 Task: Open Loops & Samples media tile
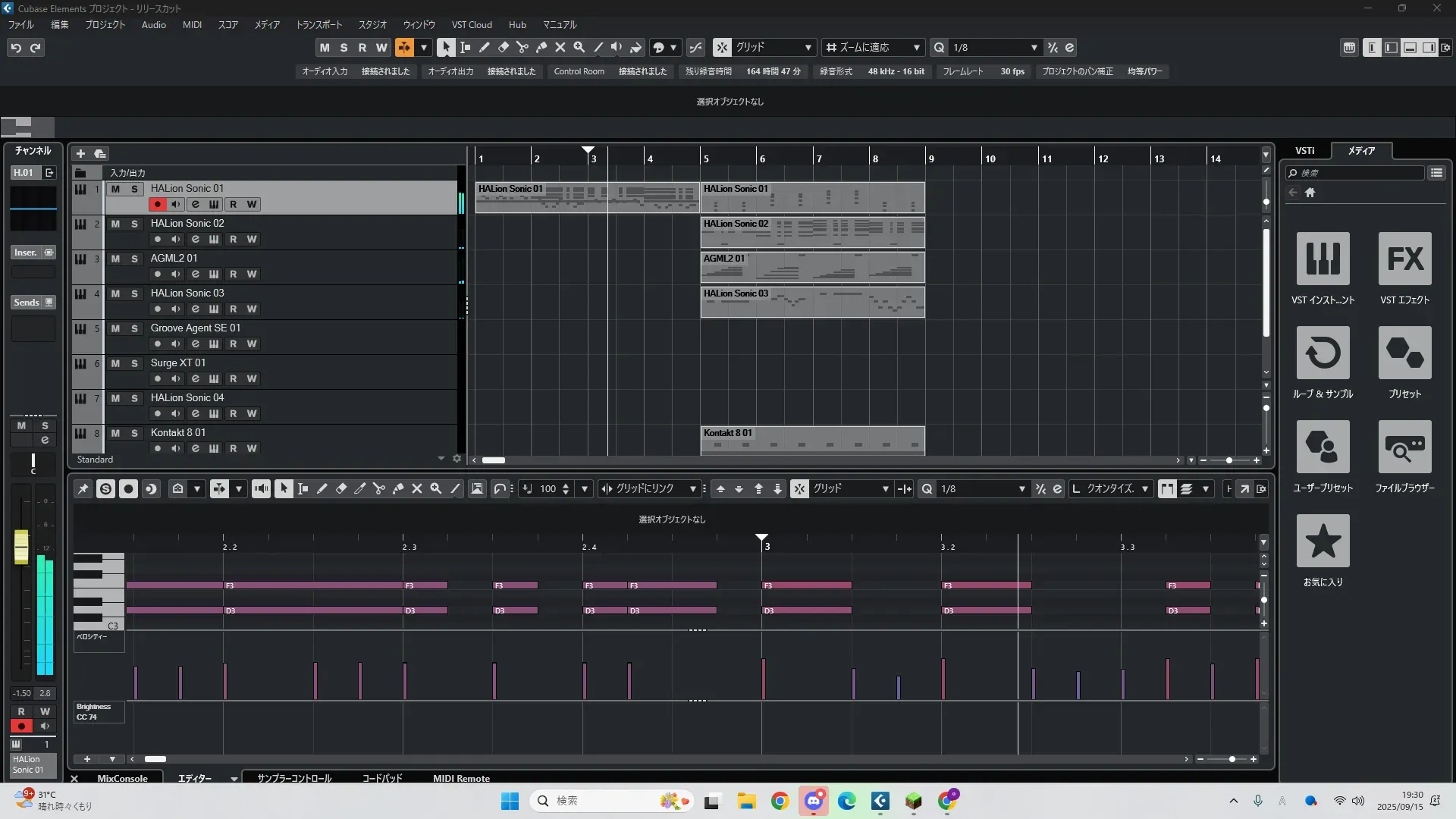(1323, 353)
